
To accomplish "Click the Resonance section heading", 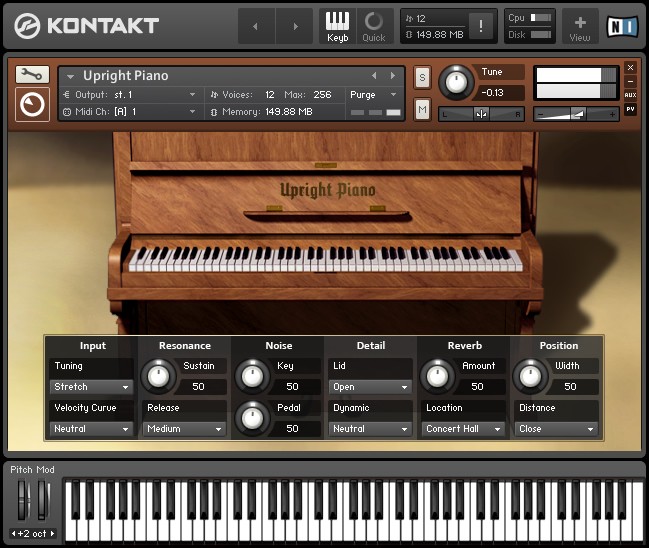I will click(x=185, y=346).
